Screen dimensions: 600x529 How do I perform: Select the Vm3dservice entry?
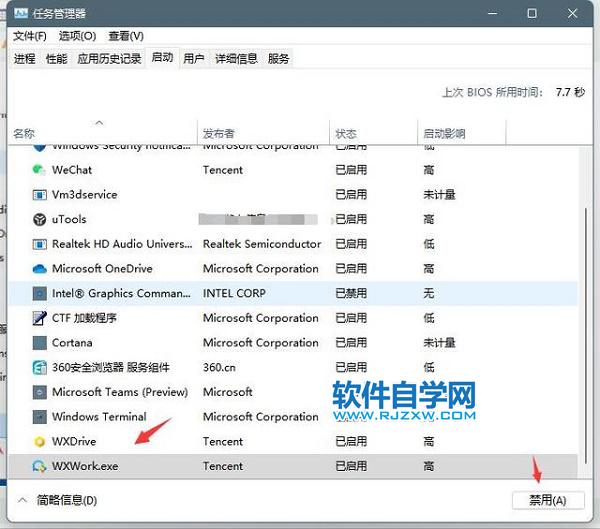coord(85,194)
